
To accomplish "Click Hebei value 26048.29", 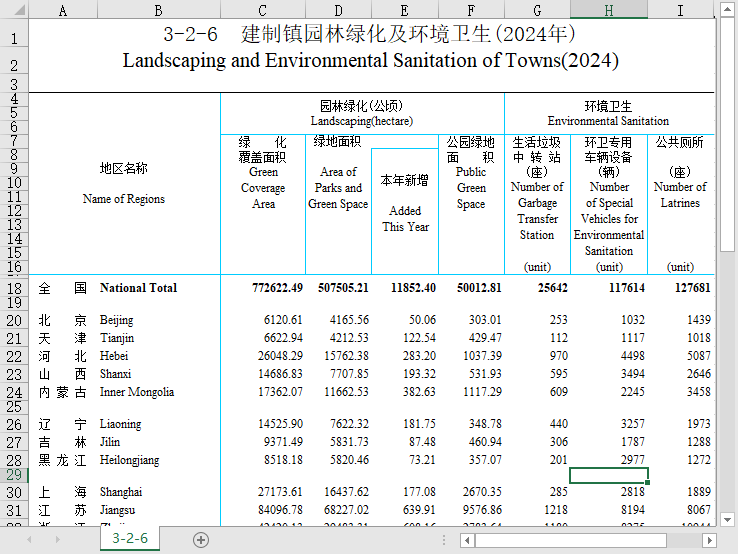I will 280,356.
